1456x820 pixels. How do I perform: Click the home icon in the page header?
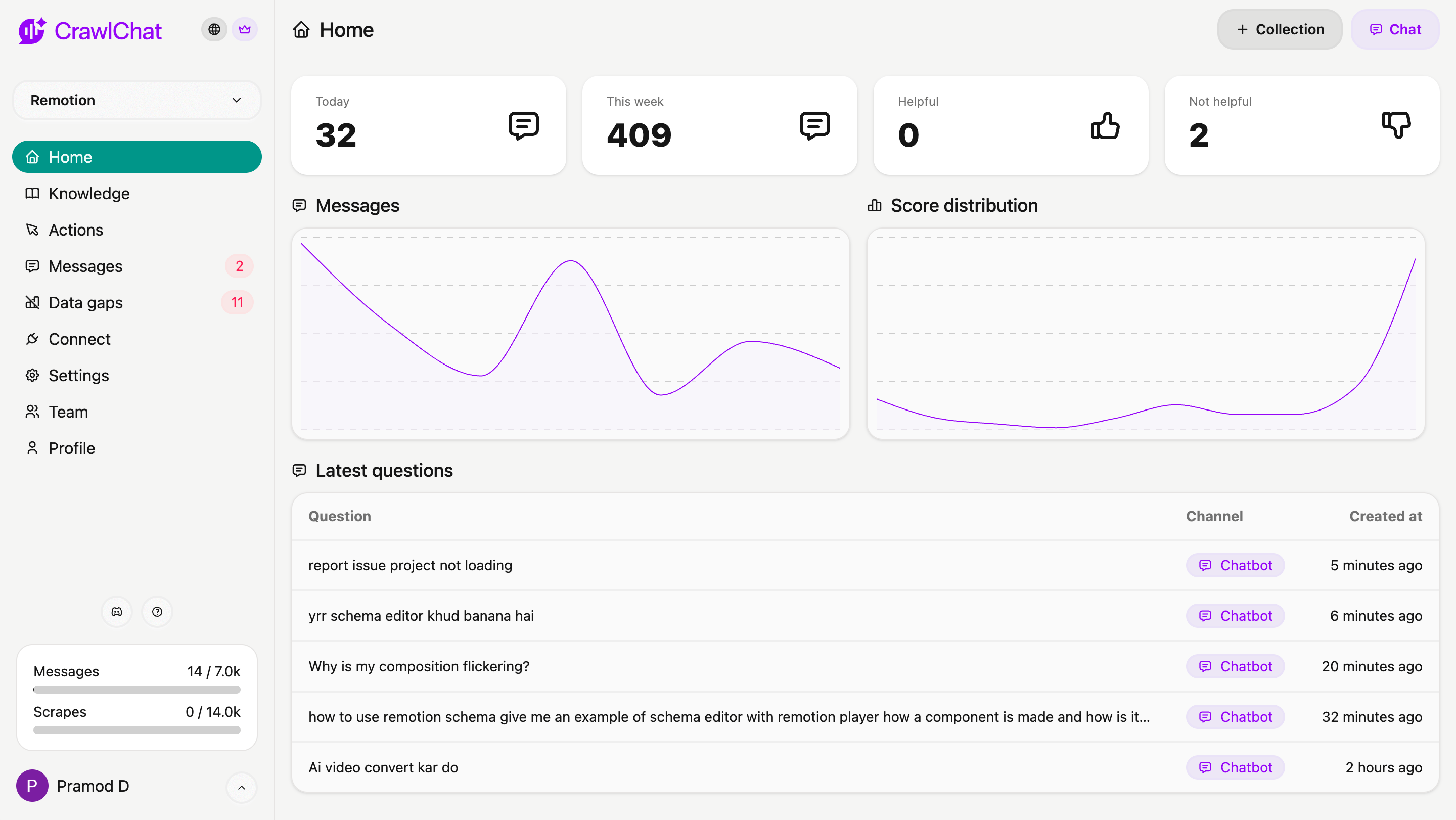[x=301, y=29]
